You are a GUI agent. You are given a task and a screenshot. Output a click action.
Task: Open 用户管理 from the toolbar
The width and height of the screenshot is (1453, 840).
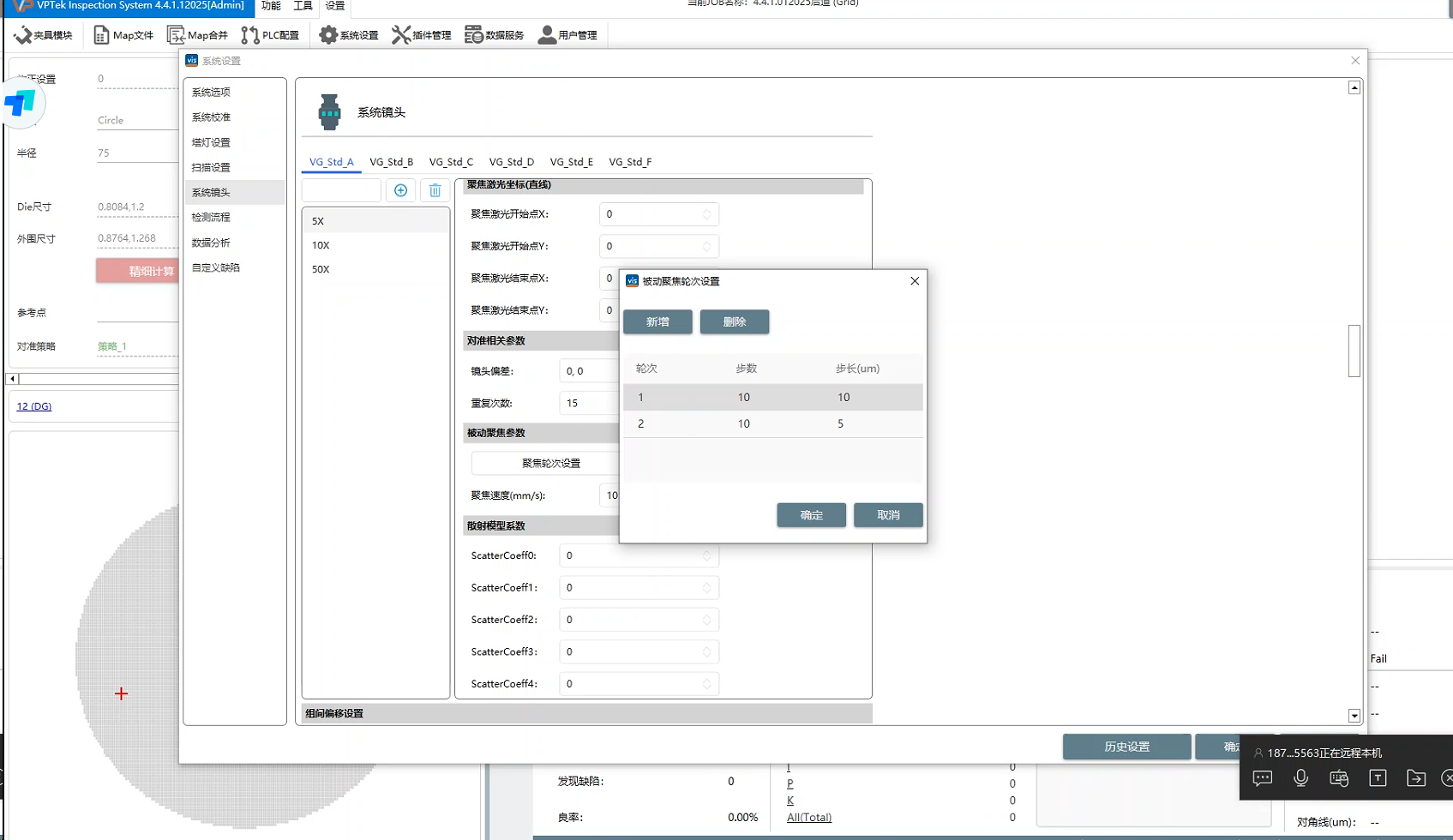tap(567, 35)
